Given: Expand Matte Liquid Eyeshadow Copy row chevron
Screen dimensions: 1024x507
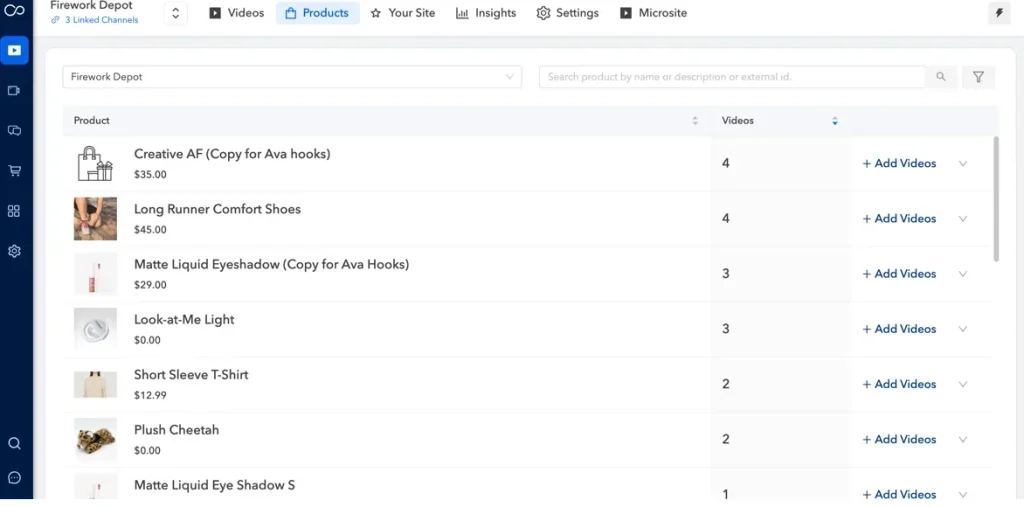Looking at the screenshot, I should (x=963, y=274).
